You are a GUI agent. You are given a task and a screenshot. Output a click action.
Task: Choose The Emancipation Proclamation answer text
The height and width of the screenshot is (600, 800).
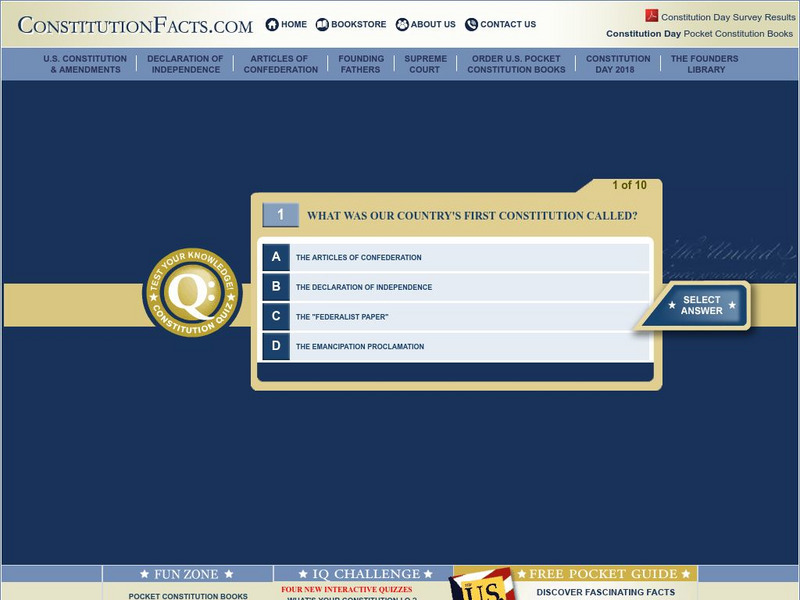coord(360,346)
